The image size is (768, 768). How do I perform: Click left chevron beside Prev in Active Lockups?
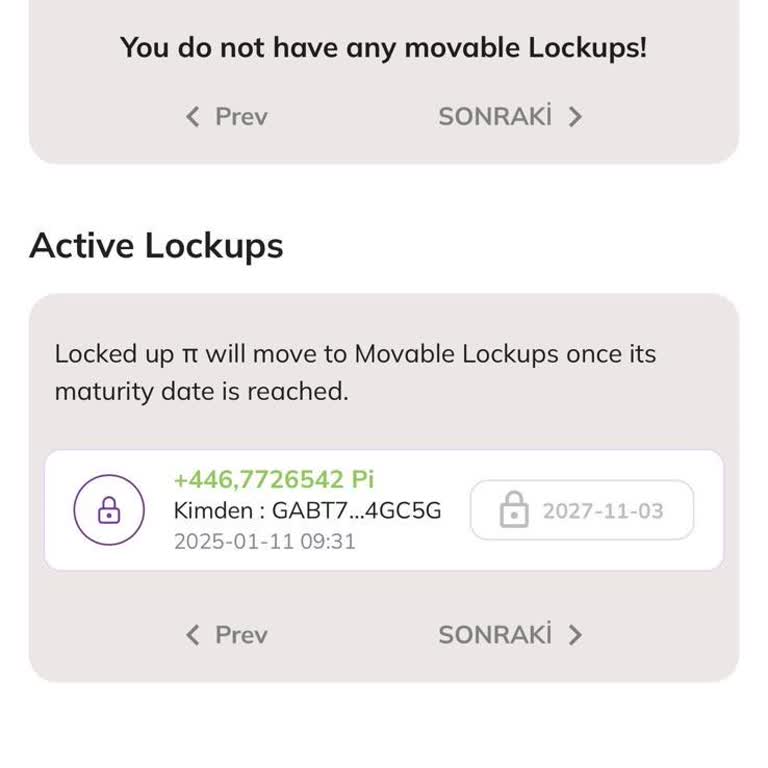click(193, 635)
